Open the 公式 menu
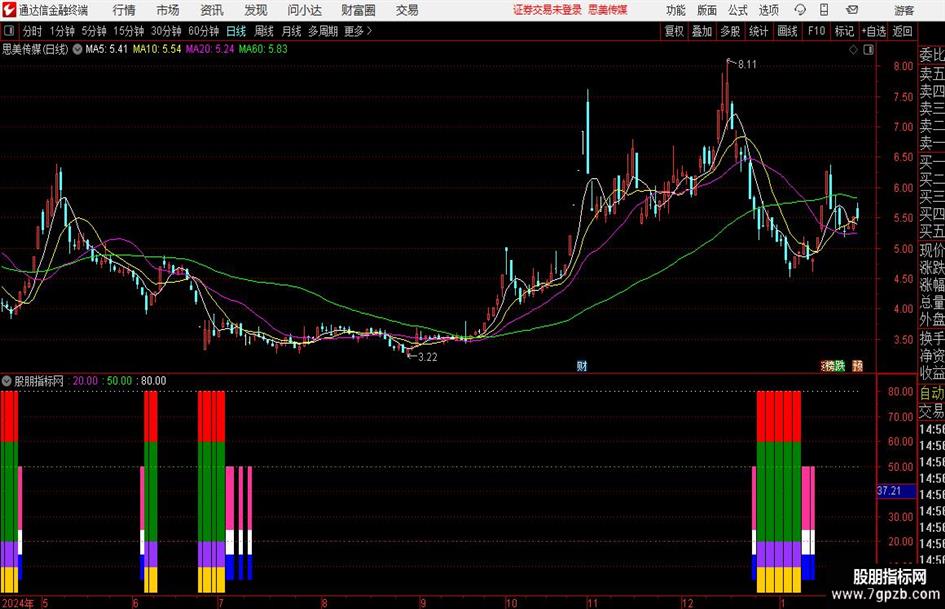The width and height of the screenshot is (945, 609). [738, 10]
